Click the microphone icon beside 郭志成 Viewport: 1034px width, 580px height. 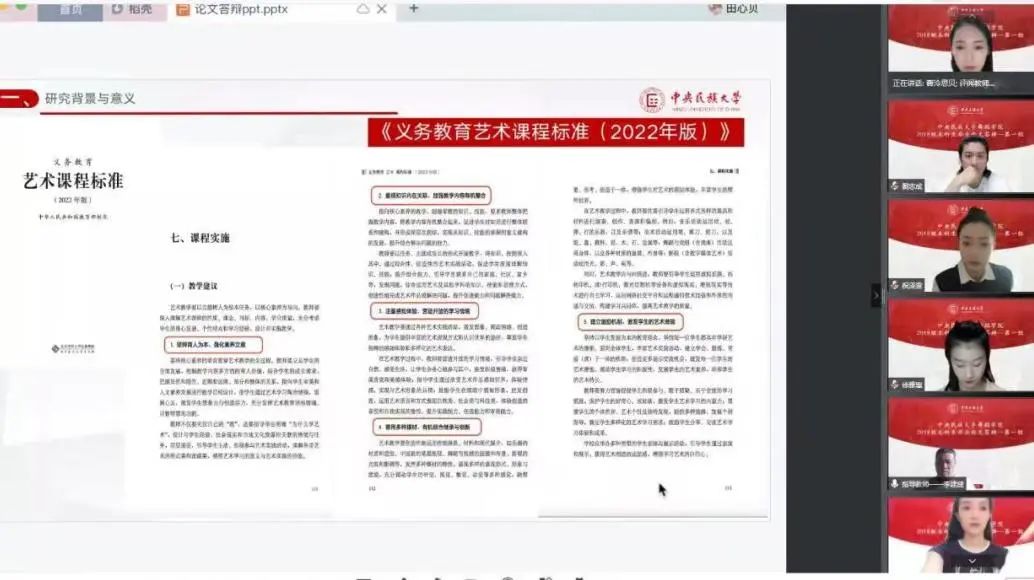[895, 186]
